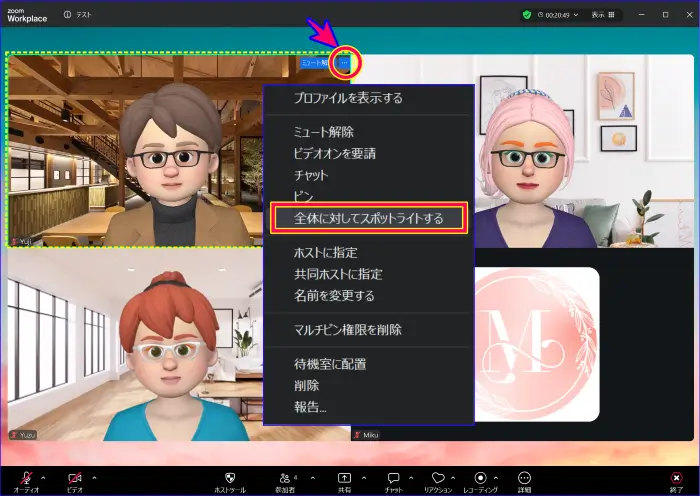Expand chat options arrow in bottom toolbar
This screenshot has width=700, height=496.
(411, 478)
